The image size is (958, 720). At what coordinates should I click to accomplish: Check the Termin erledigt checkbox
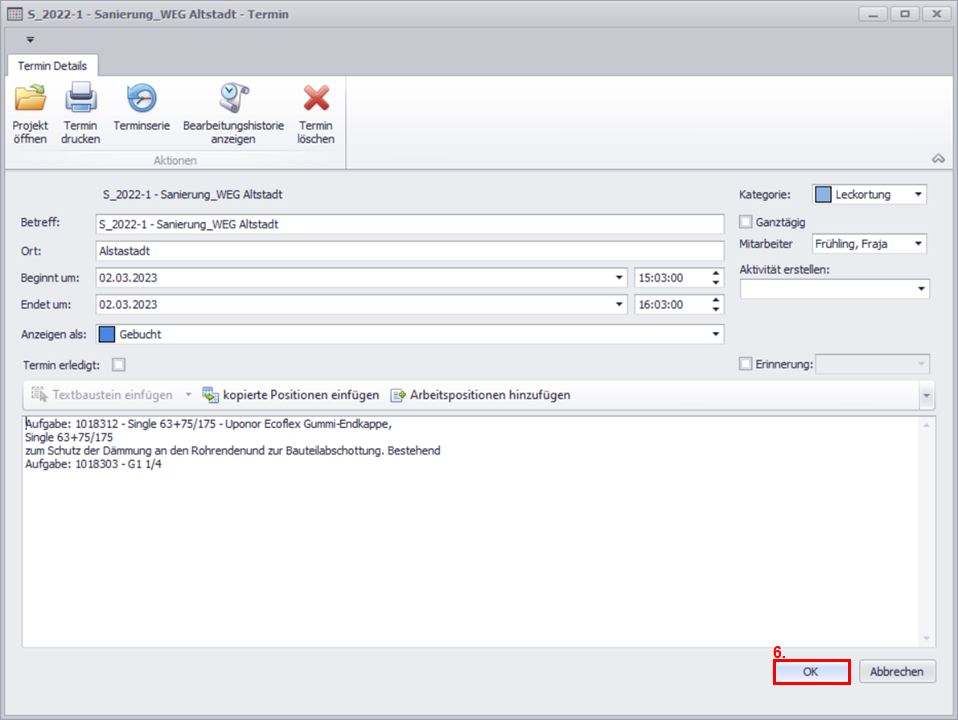coord(119,365)
